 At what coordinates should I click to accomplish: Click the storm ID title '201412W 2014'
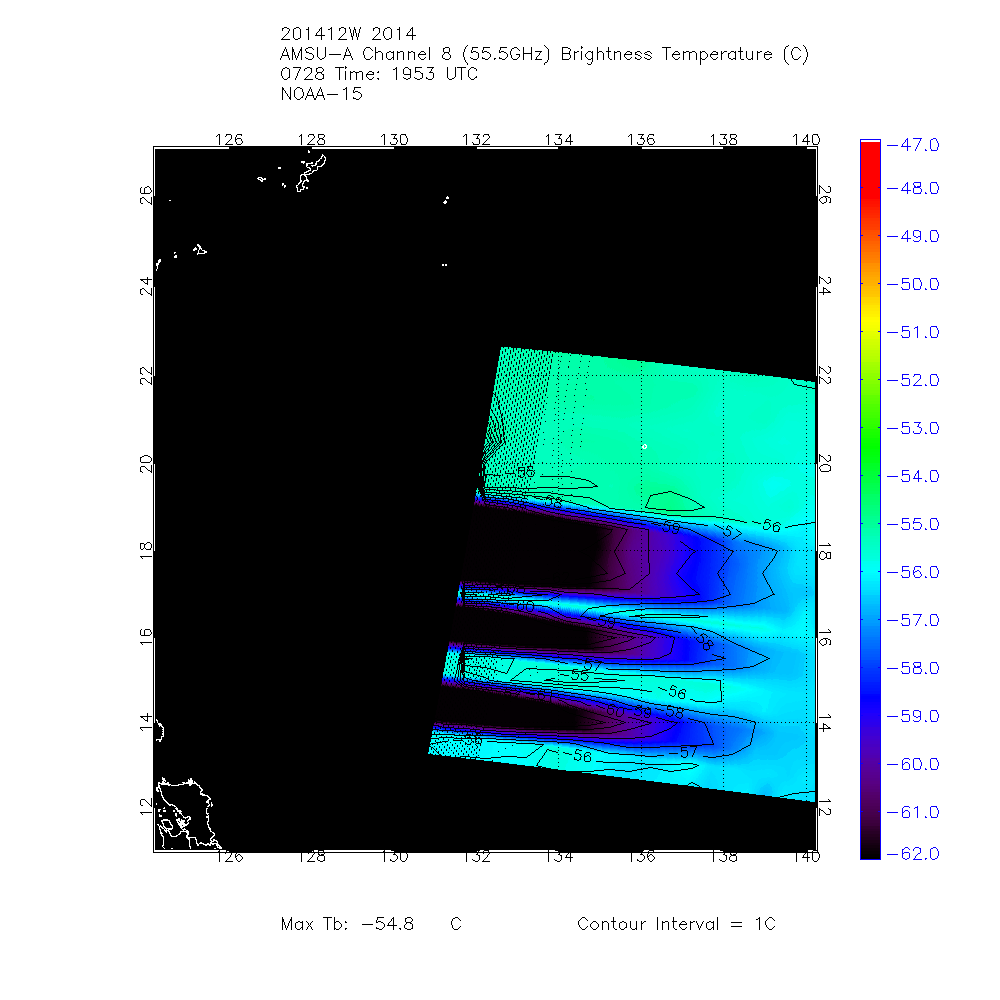coord(348,34)
